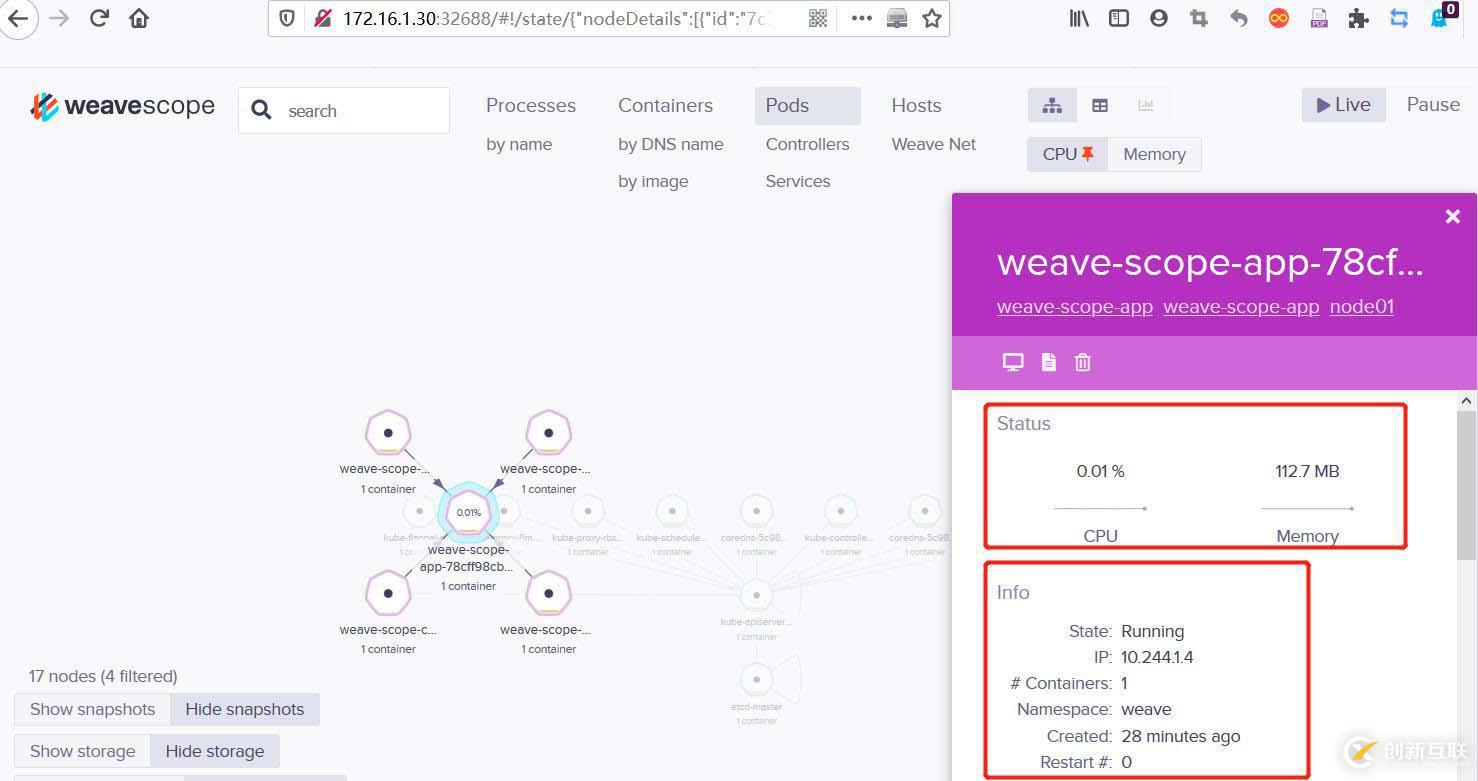Image resolution: width=1478 pixels, height=781 pixels.
Task: Open the Containers topology
Action: 665,105
